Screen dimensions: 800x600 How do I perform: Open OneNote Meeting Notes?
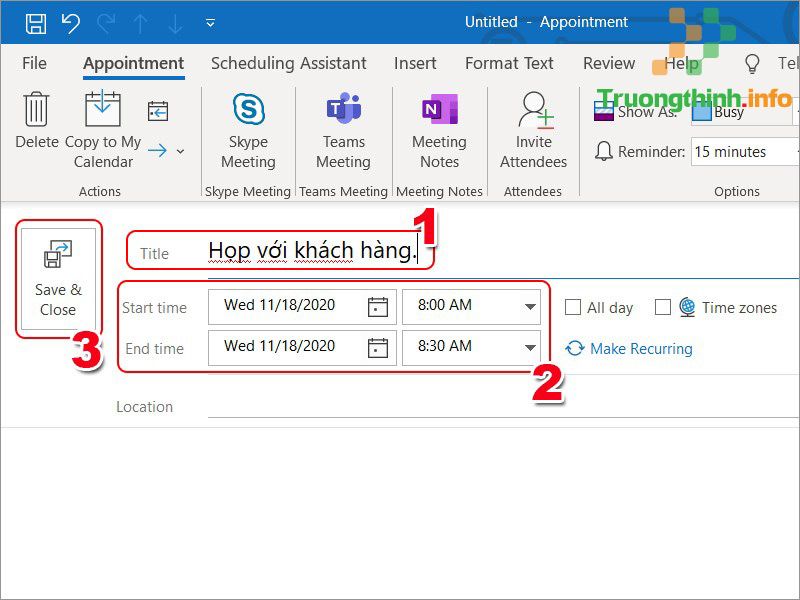coord(439,130)
